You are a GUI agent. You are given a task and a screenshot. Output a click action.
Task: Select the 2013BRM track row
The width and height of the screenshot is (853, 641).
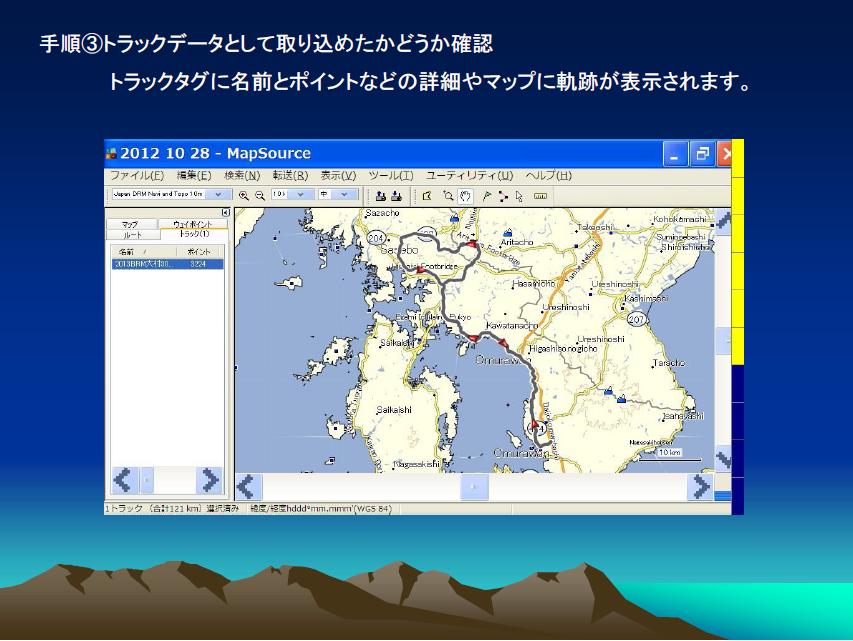168,264
